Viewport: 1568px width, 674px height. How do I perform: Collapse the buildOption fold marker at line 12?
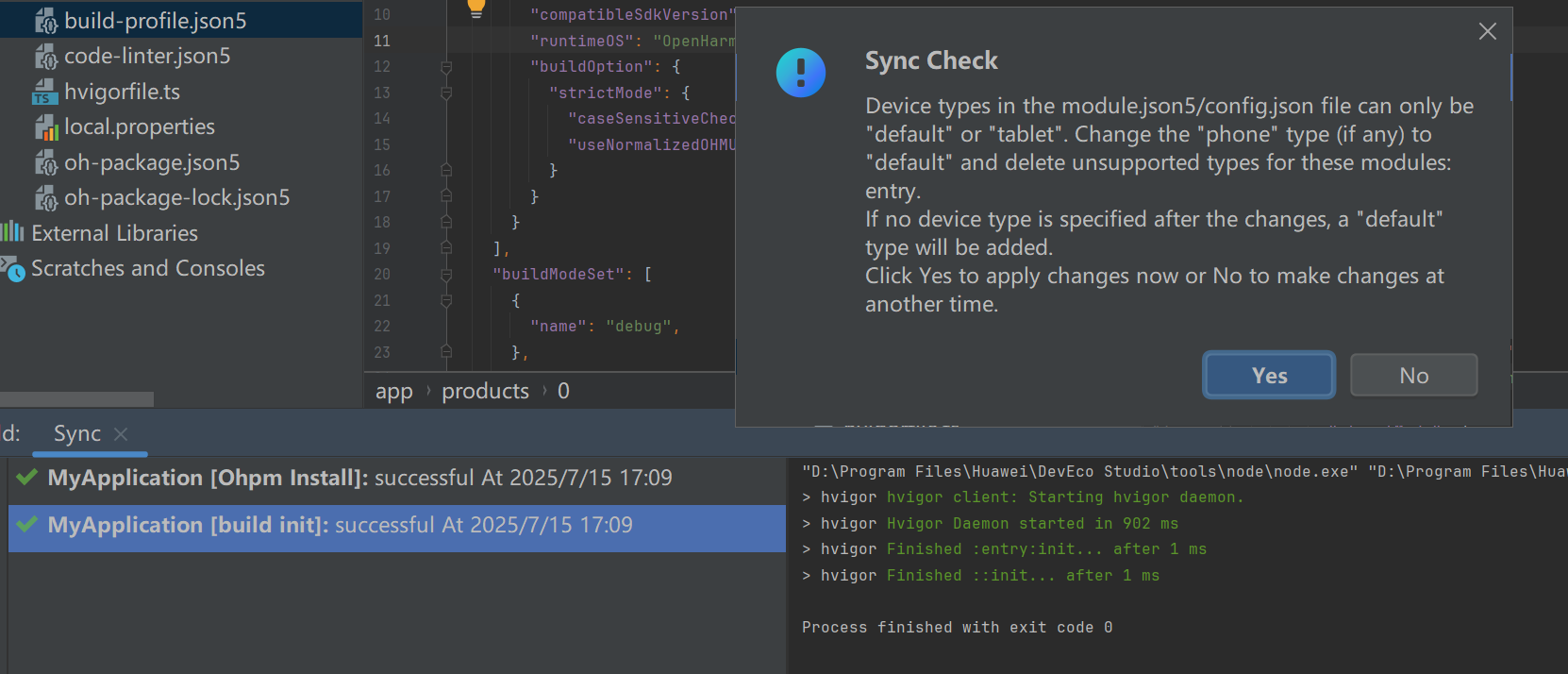point(446,67)
